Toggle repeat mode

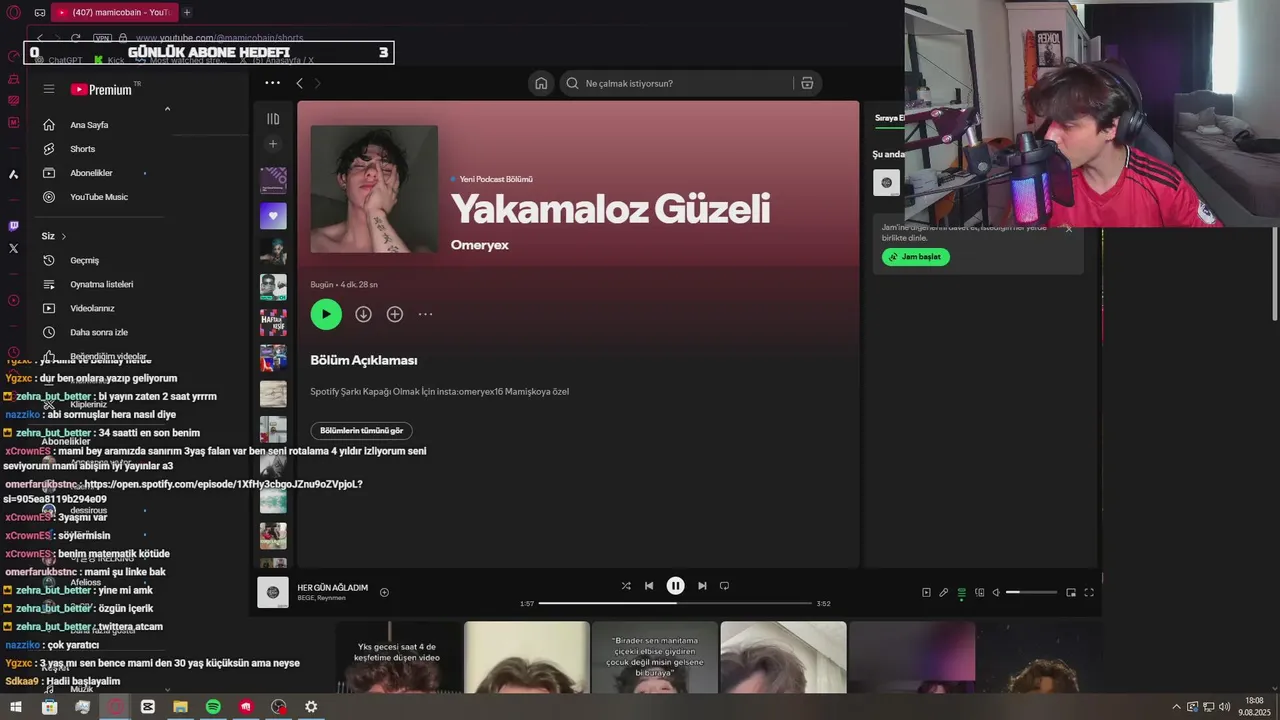point(725,586)
